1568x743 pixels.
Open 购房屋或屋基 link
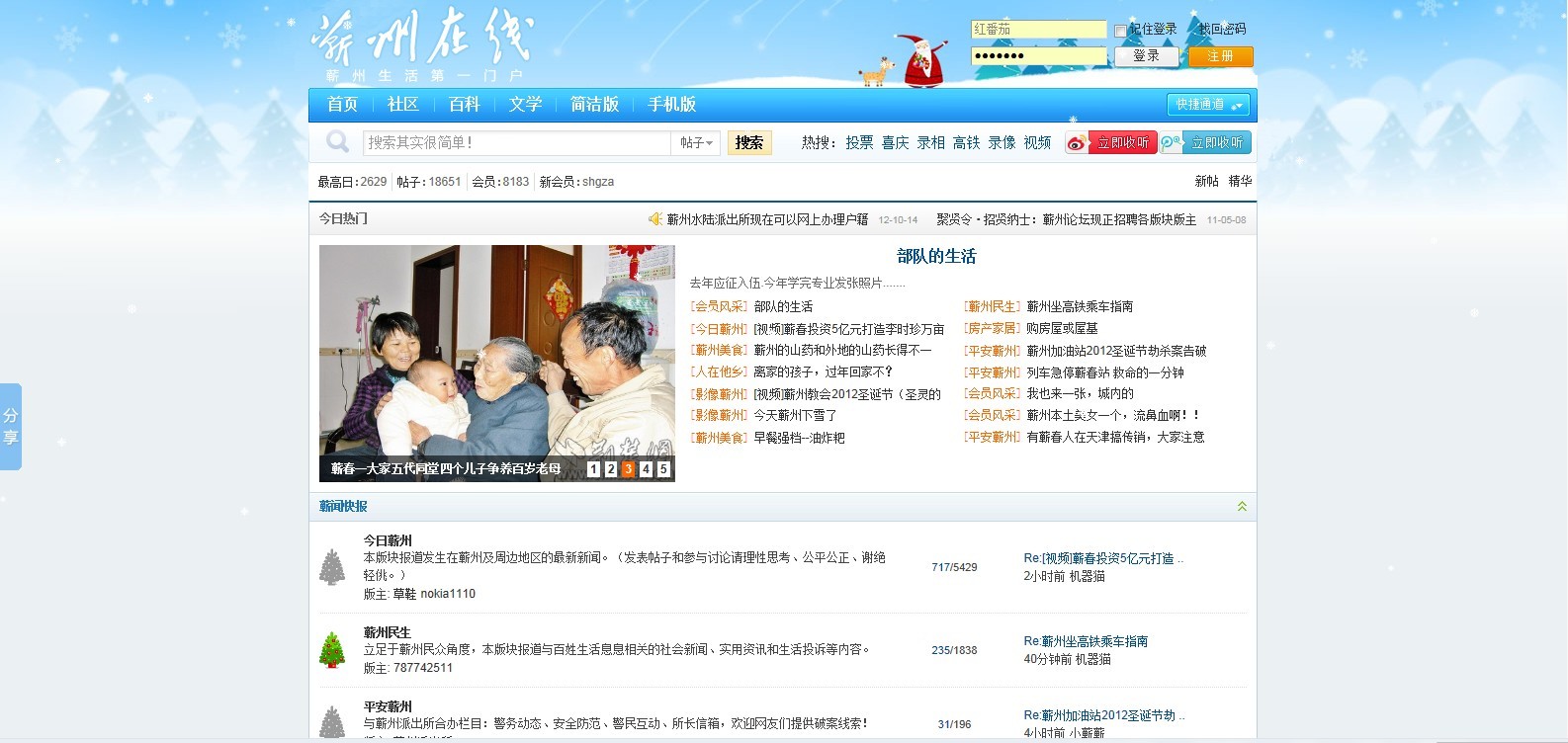click(x=1062, y=329)
